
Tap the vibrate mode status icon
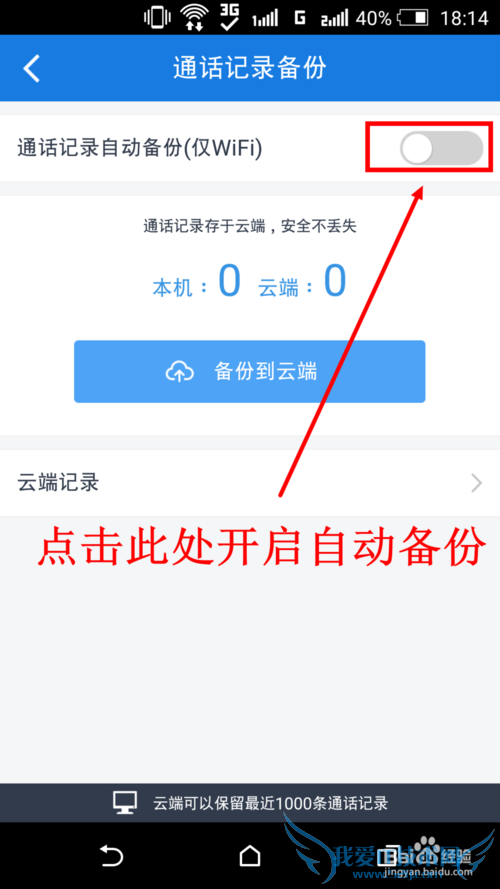point(157,17)
